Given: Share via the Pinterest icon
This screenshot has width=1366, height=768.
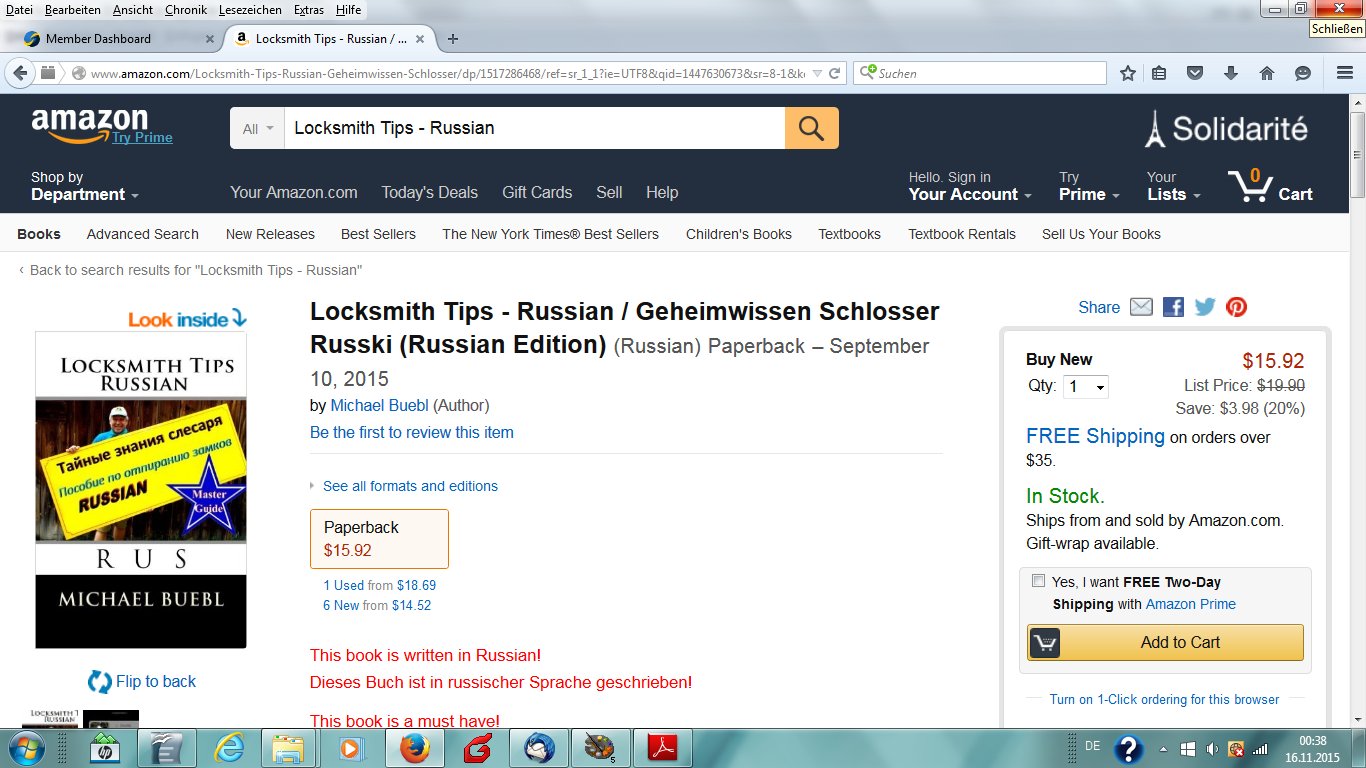Looking at the screenshot, I should (1237, 307).
